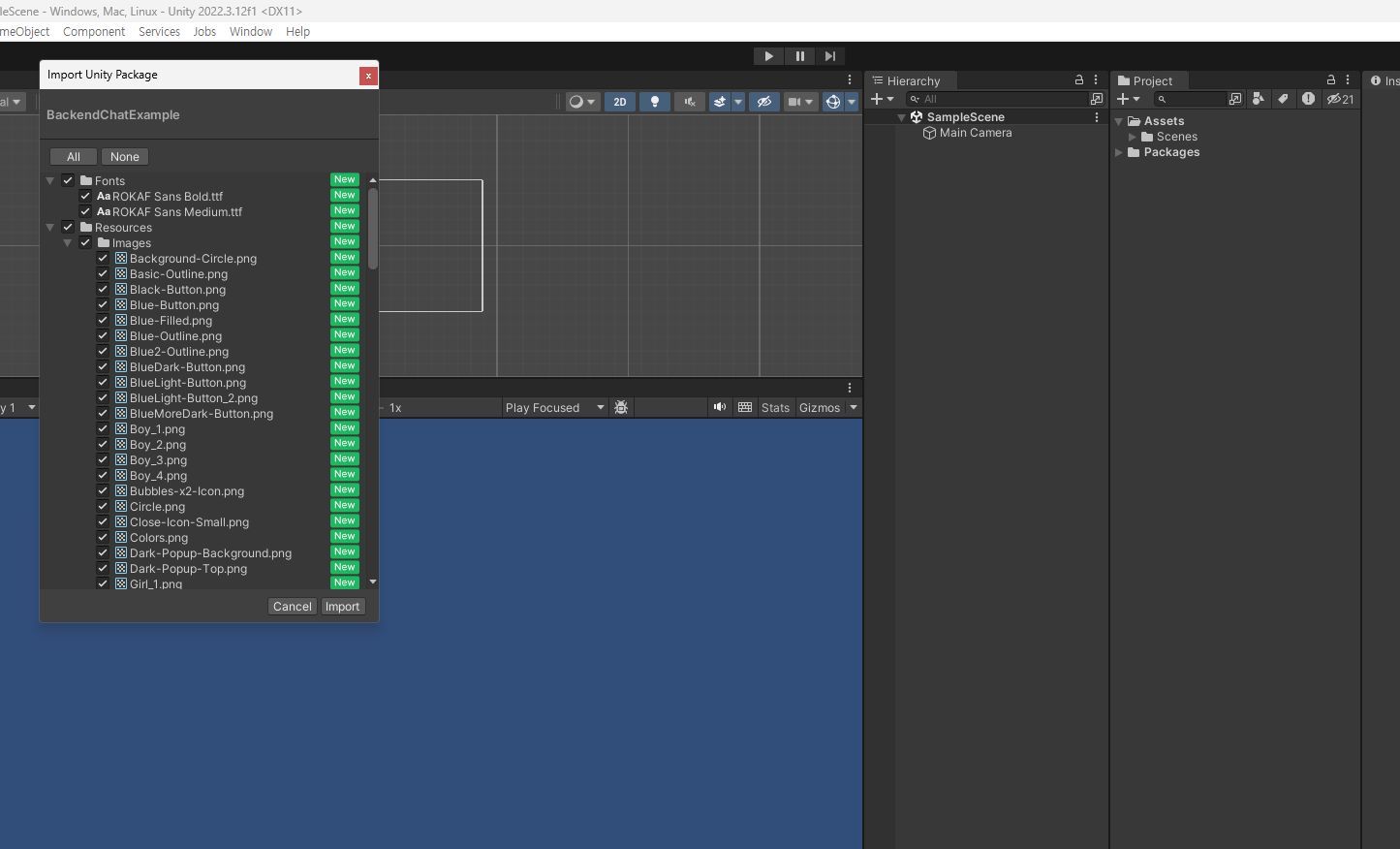
Task: Open the Services menu
Action: [159, 32]
